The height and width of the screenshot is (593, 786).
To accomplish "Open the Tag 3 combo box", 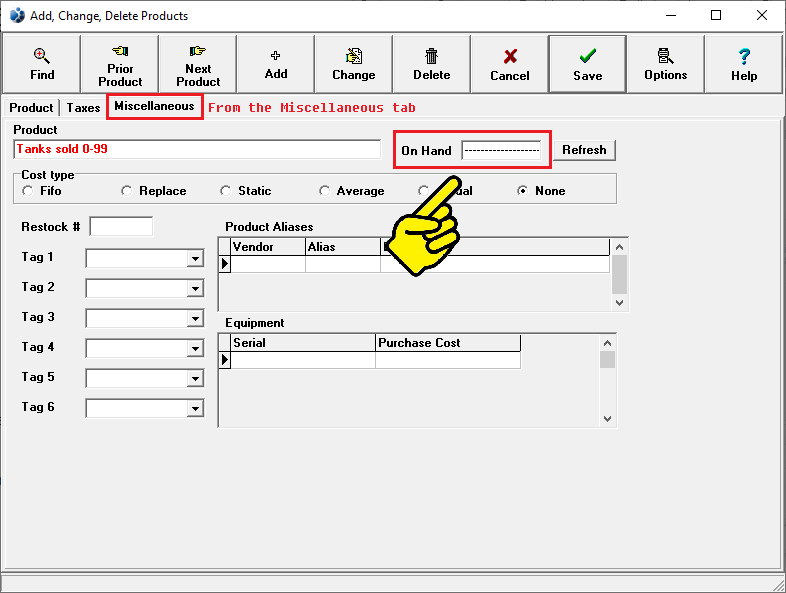I will tap(194, 319).
